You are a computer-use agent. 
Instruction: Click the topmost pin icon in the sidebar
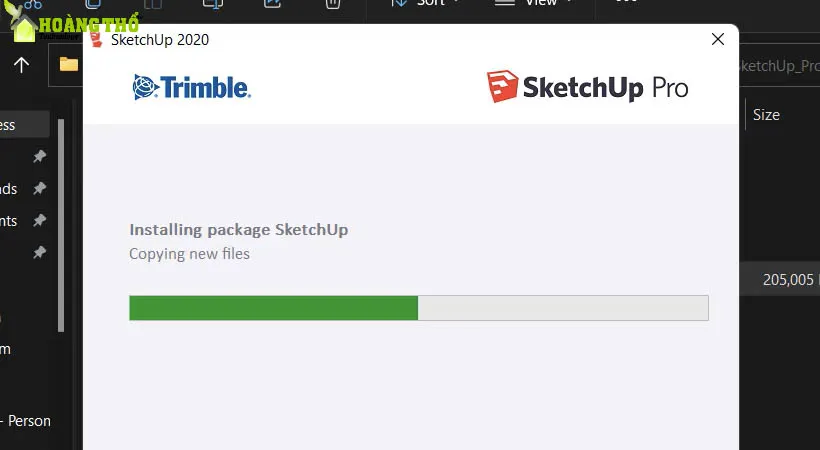39,157
